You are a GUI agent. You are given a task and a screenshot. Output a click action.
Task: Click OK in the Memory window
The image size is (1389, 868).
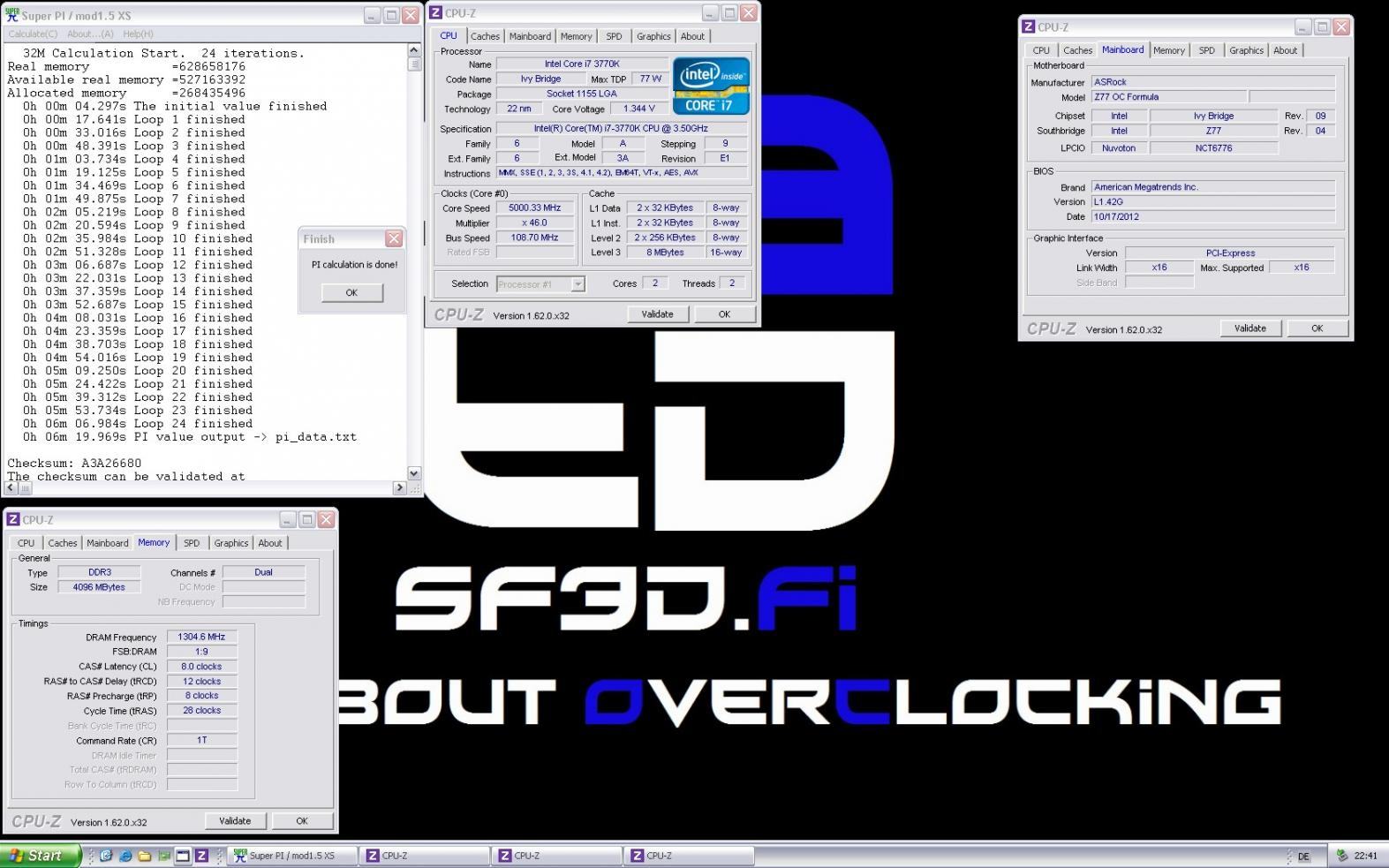point(302,821)
